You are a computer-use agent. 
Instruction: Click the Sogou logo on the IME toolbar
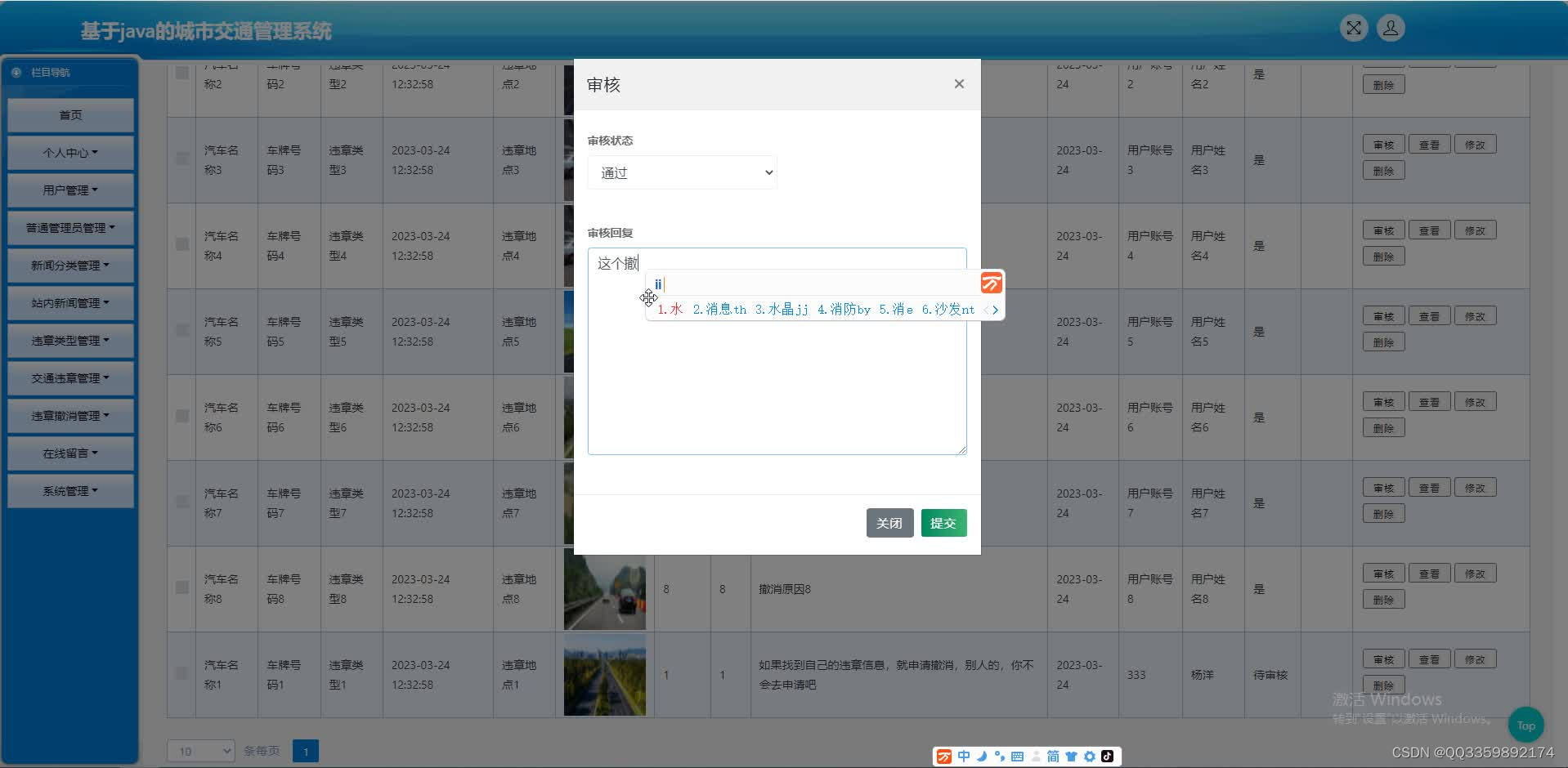click(944, 757)
